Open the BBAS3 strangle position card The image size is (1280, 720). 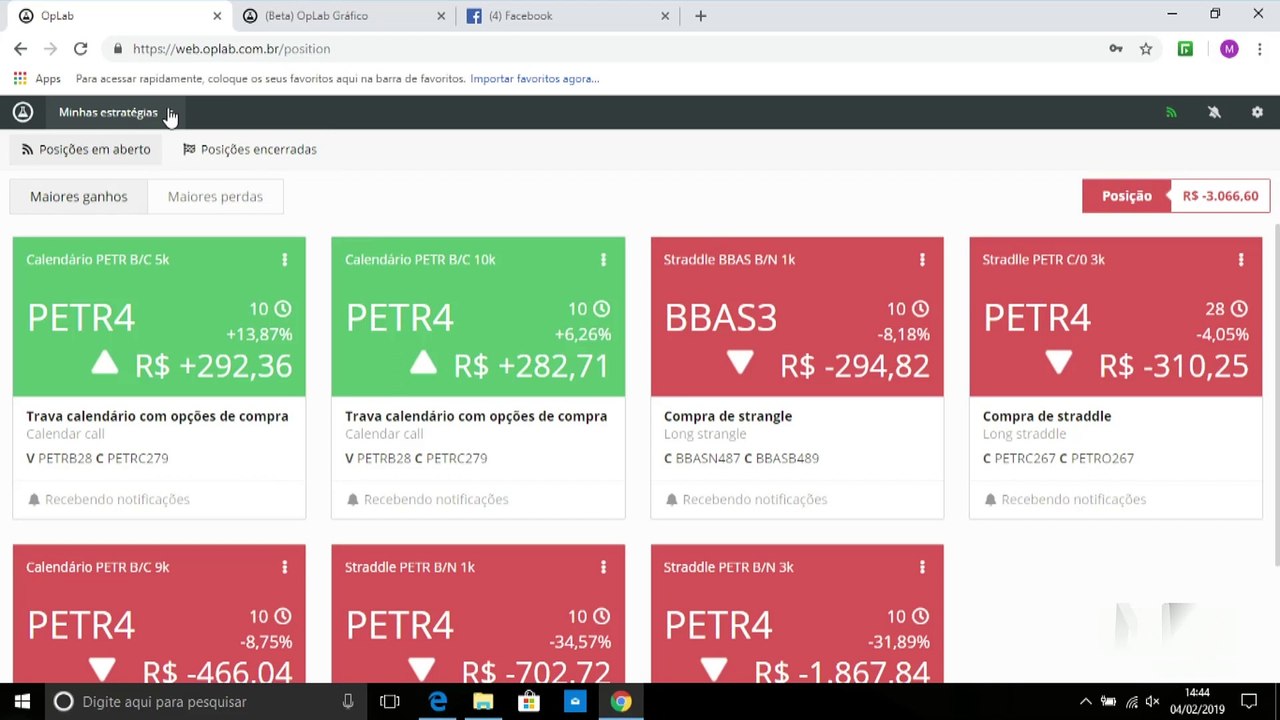(797, 378)
